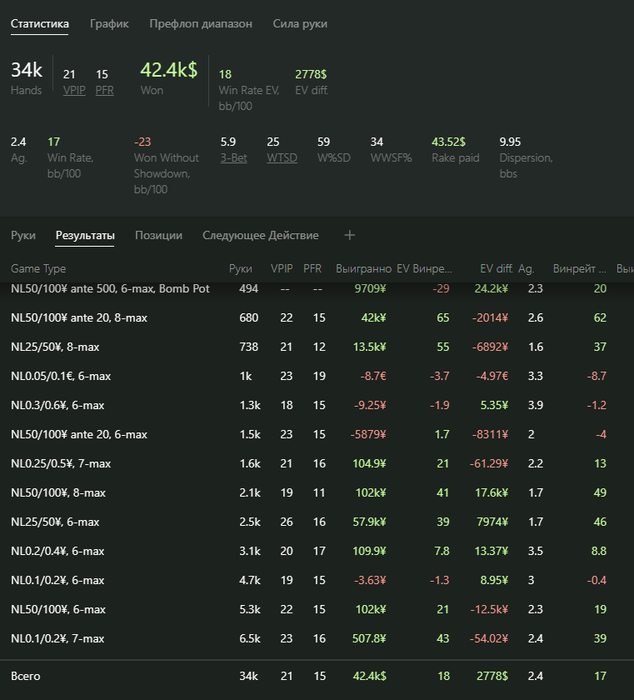Click the 59 W%SD stat
The width and height of the screenshot is (634, 700).
pos(324,142)
